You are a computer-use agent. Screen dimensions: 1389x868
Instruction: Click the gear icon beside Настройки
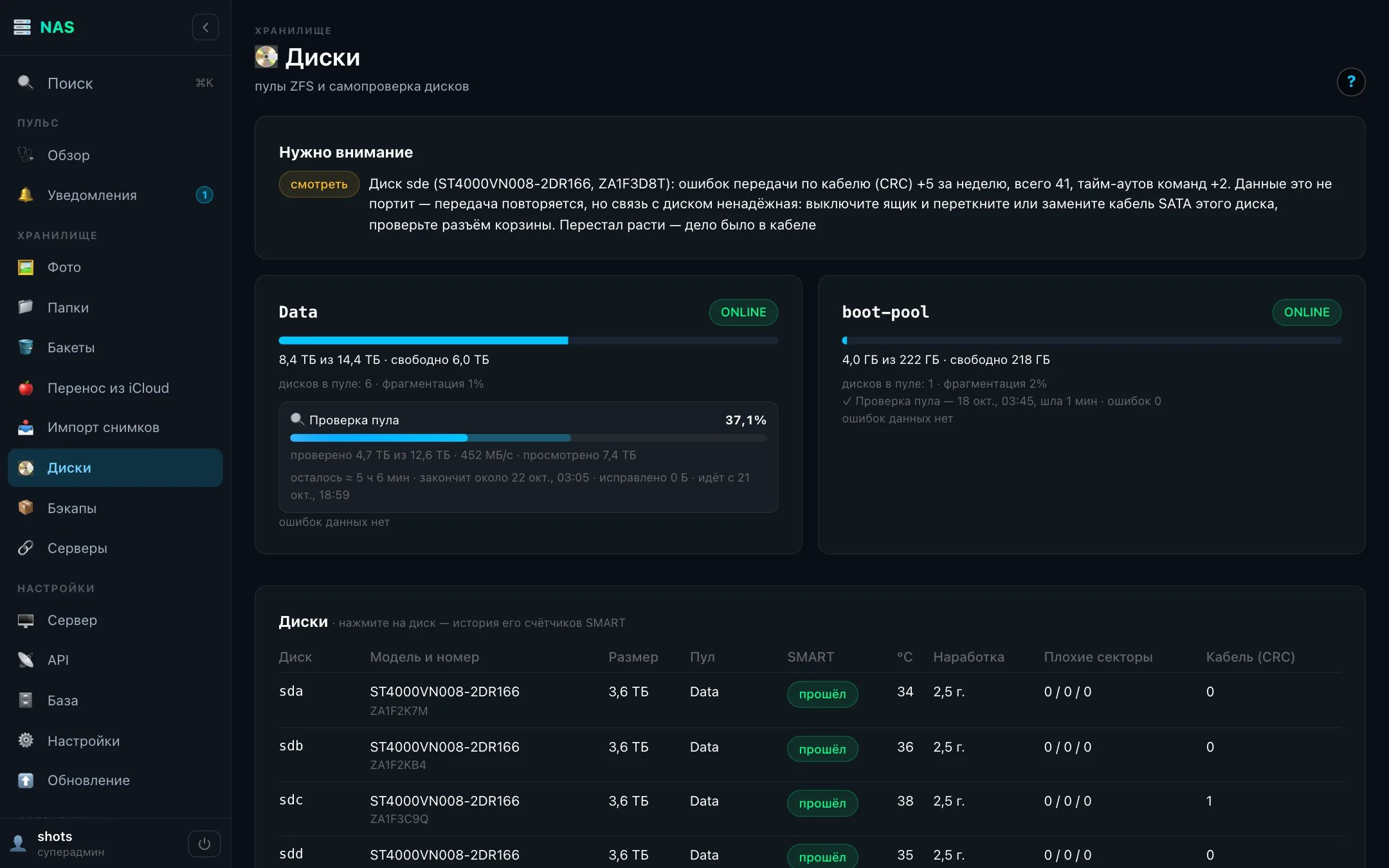point(26,741)
